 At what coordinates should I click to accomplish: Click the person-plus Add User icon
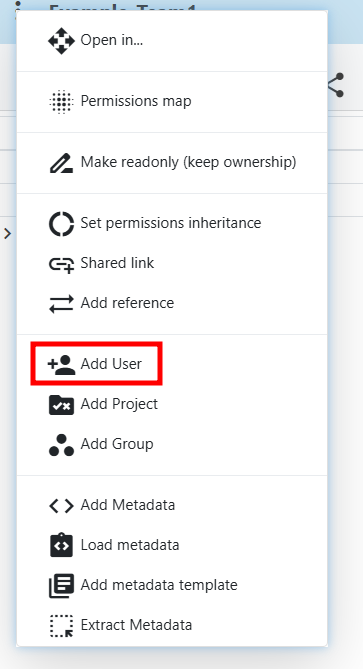tap(61, 364)
